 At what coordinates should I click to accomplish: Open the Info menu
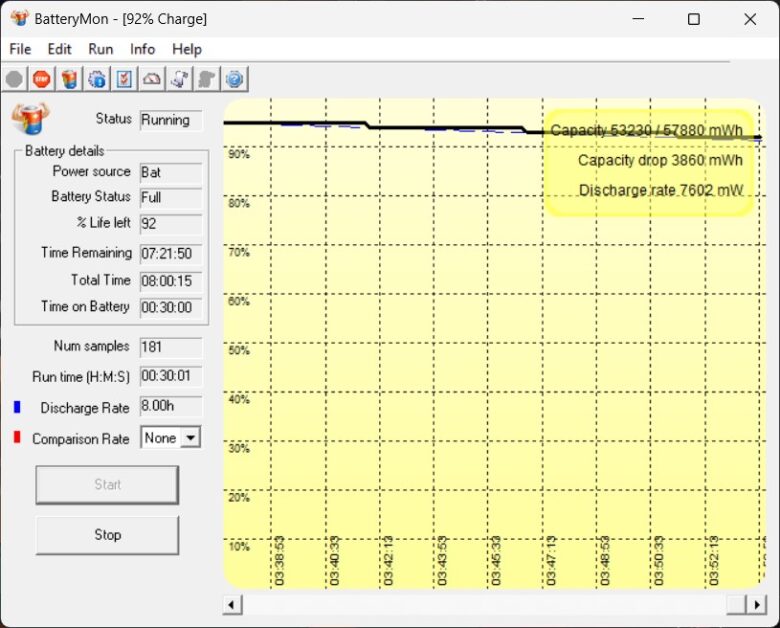142,49
